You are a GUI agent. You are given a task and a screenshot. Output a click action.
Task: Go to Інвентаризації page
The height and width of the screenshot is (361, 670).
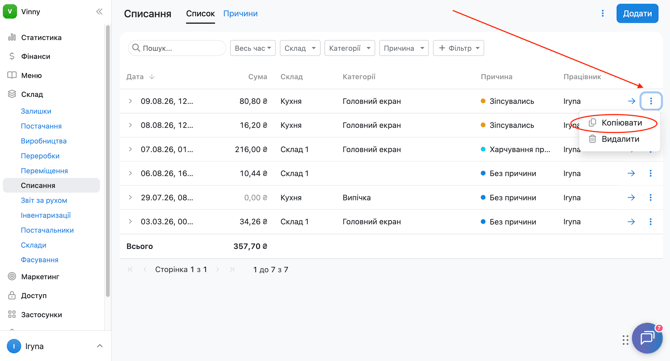46,215
